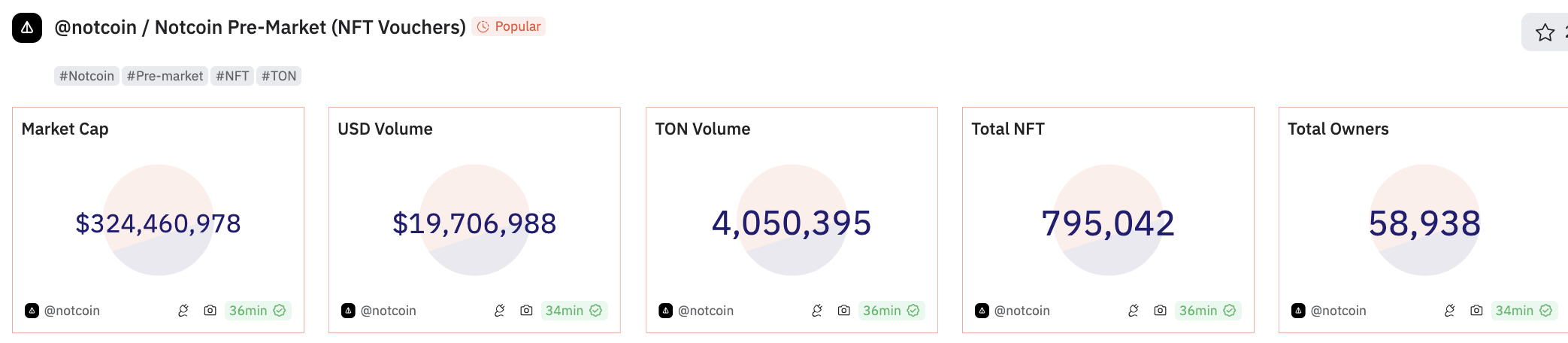Click camera screenshot icon on Market Cap card
The height and width of the screenshot is (343, 1568).
210,311
